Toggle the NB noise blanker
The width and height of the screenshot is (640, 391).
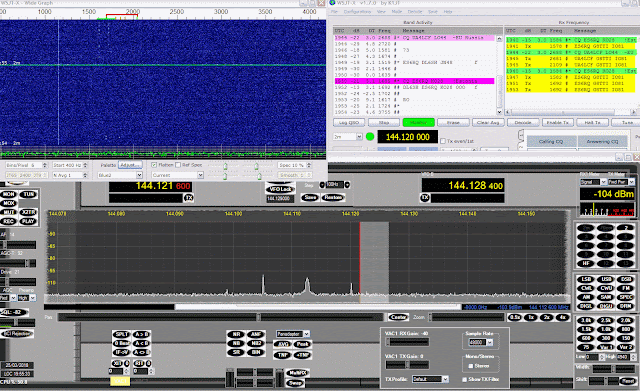(236, 343)
